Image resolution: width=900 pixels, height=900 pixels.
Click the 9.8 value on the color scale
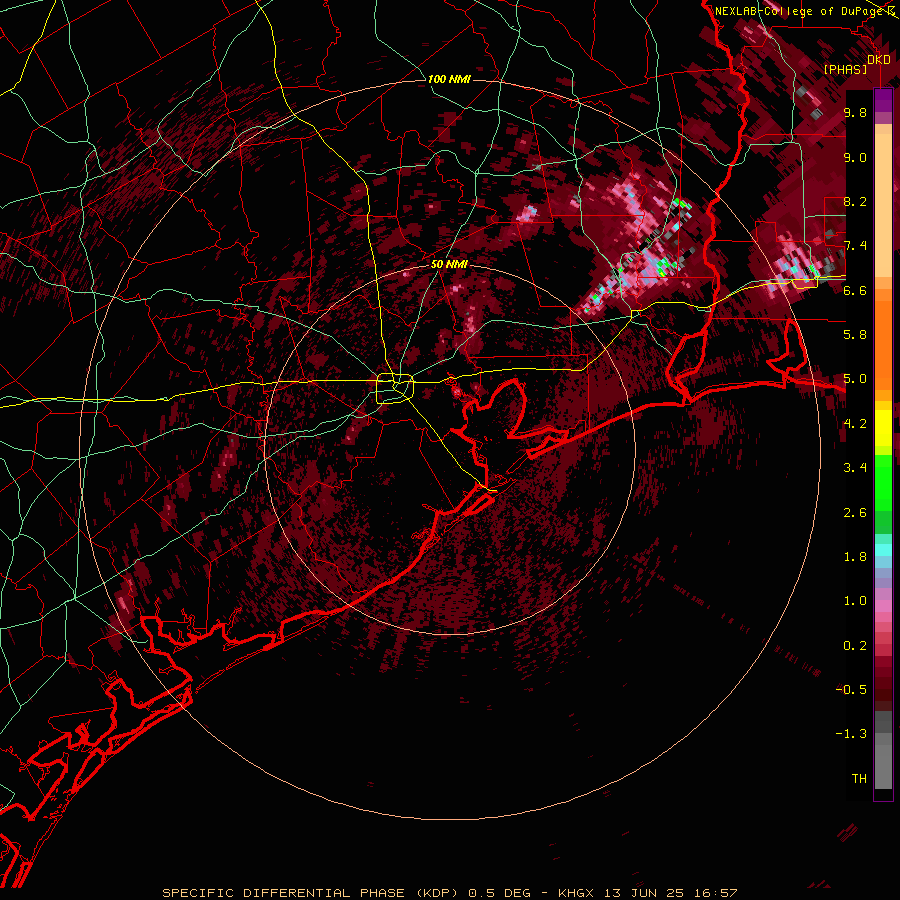point(855,112)
